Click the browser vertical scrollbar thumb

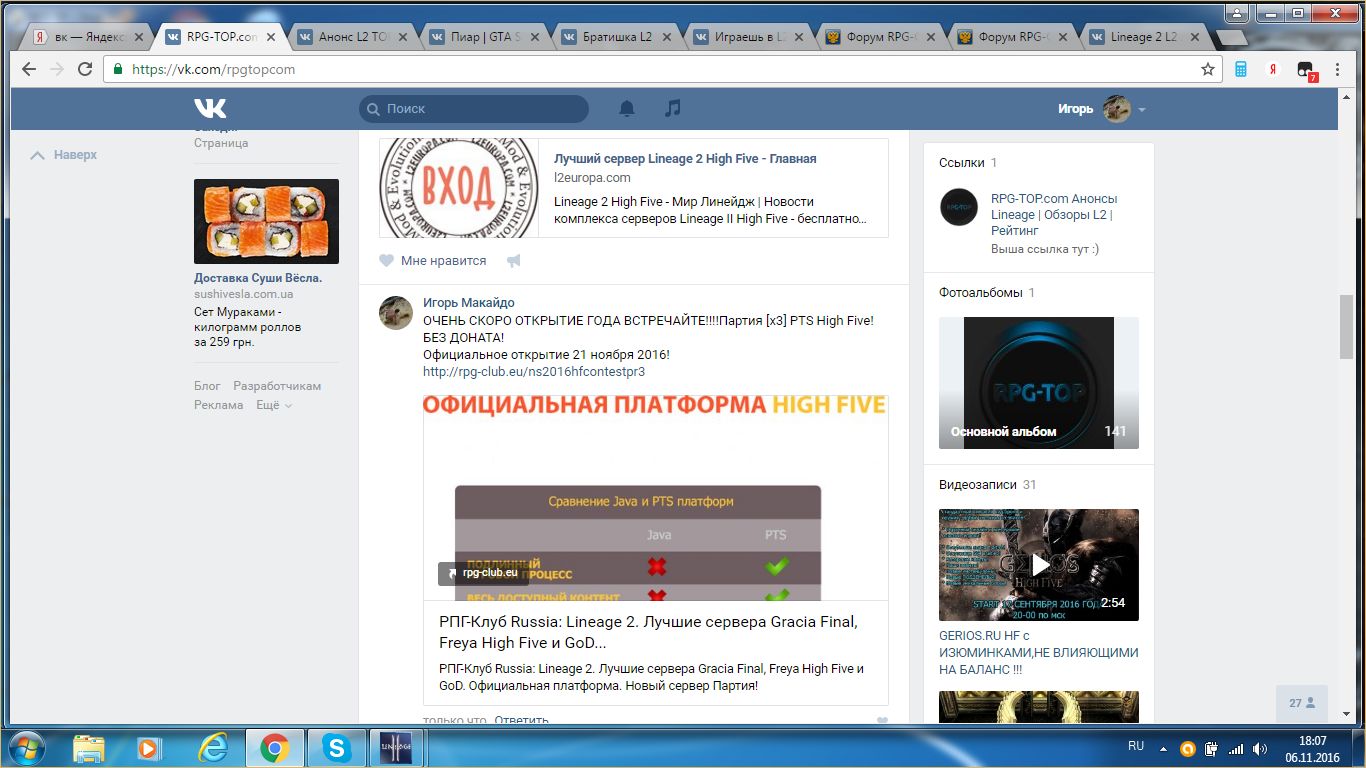coord(1347,327)
